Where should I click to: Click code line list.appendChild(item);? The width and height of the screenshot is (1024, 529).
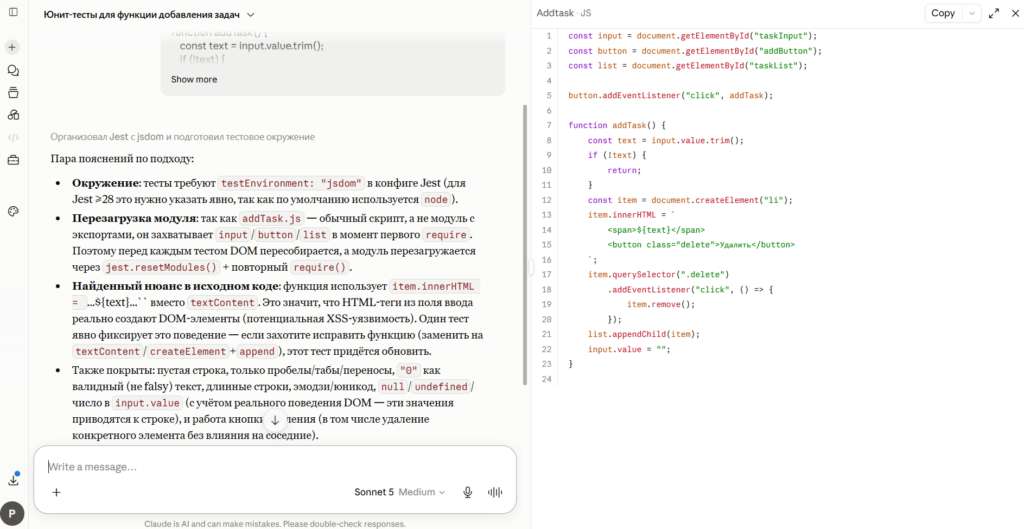point(643,334)
